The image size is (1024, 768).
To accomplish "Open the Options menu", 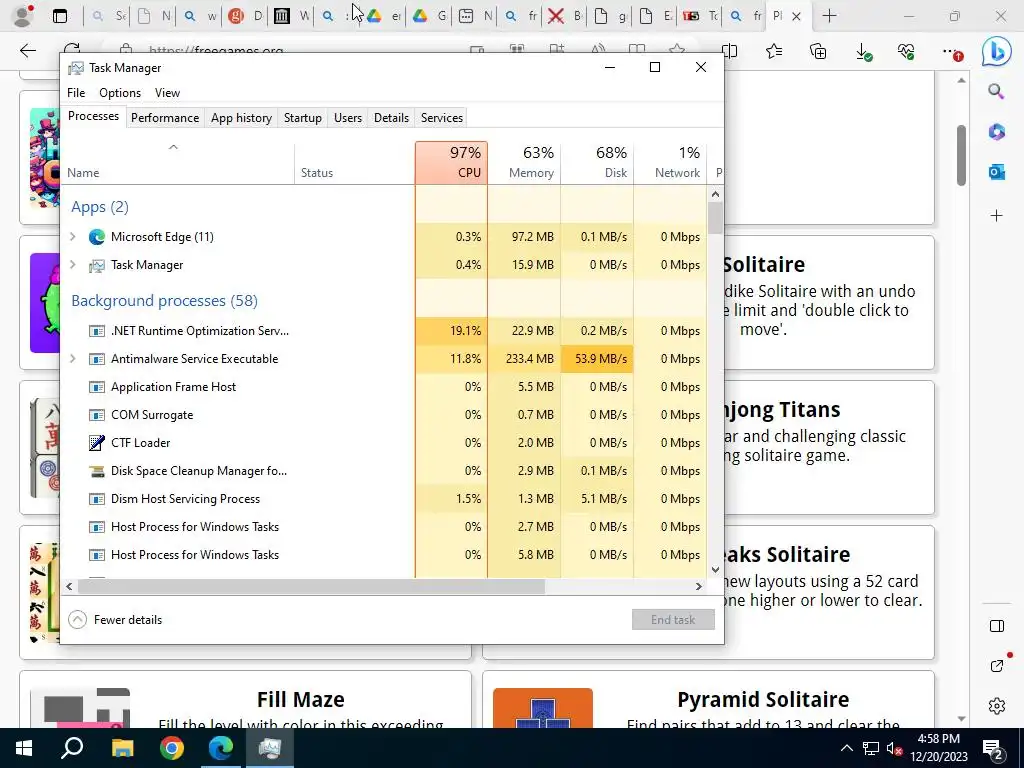I will pos(120,93).
